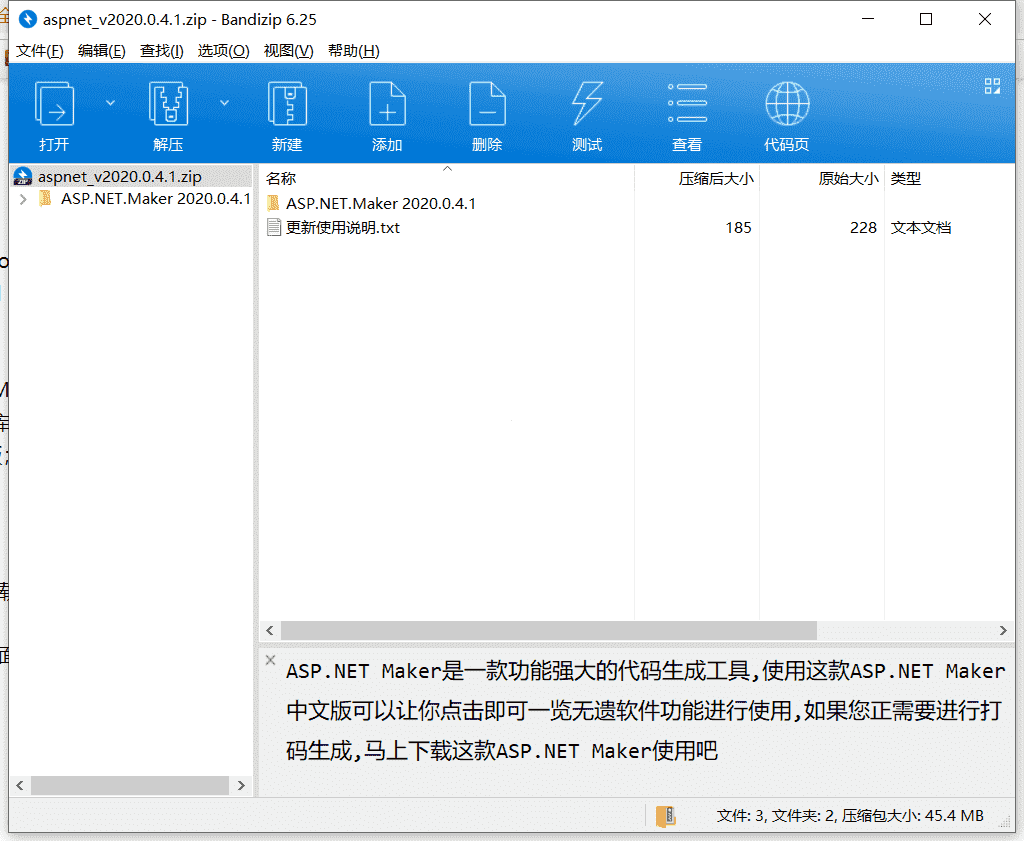Sort by the 原始大小 column header
This screenshot has width=1024, height=841.
click(x=848, y=178)
